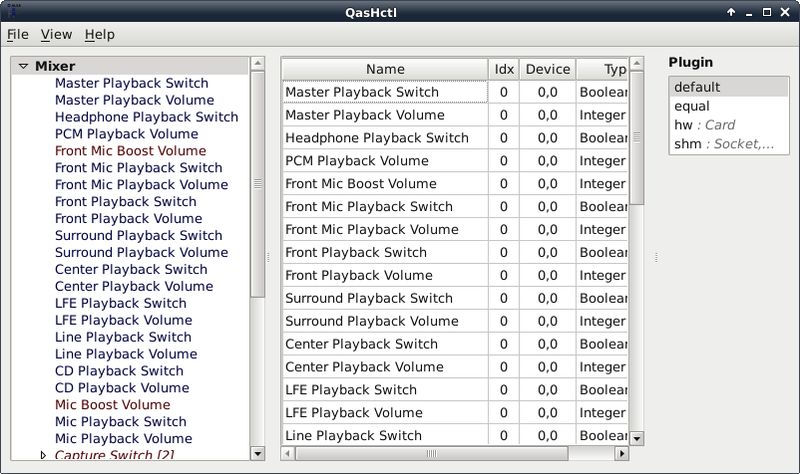
Task: Click the Type cell of LFE Playback Volume
Action: coord(603,412)
